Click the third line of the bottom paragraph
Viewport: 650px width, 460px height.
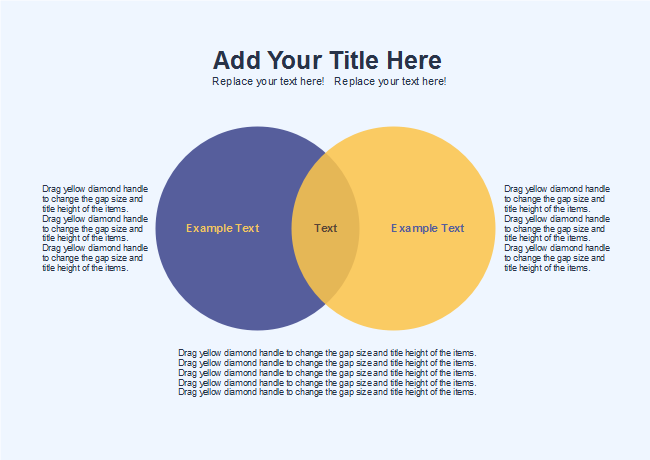pyautogui.click(x=327, y=372)
